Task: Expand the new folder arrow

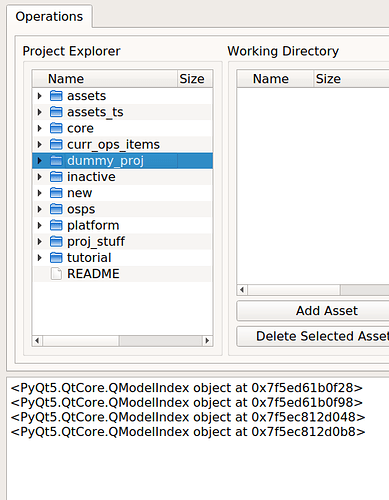Action: tap(40, 193)
